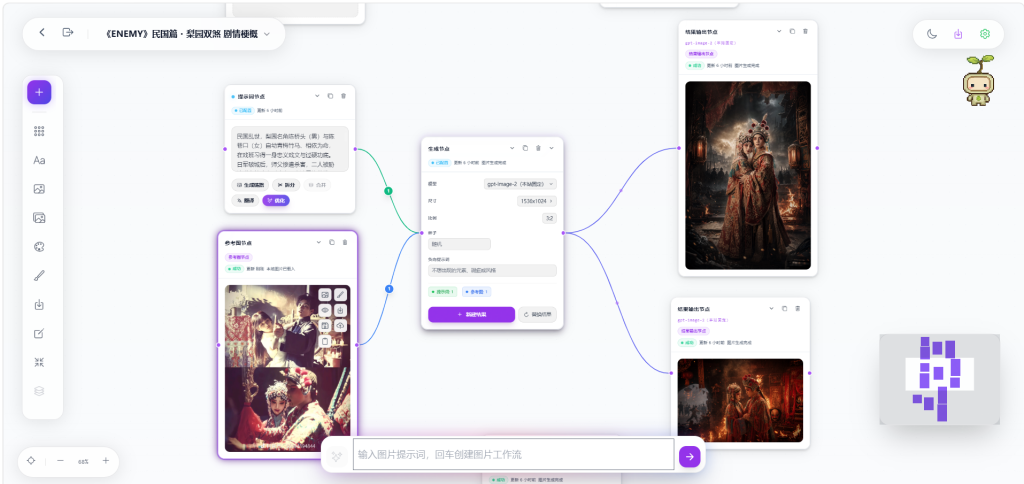The image size is (1024, 484).
Task: Click the blue reference image count tag
Action: [477, 292]
